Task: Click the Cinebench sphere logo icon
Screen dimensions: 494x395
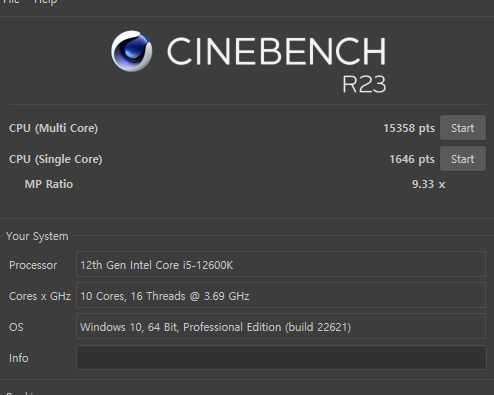Action: (x=132, y=51)
